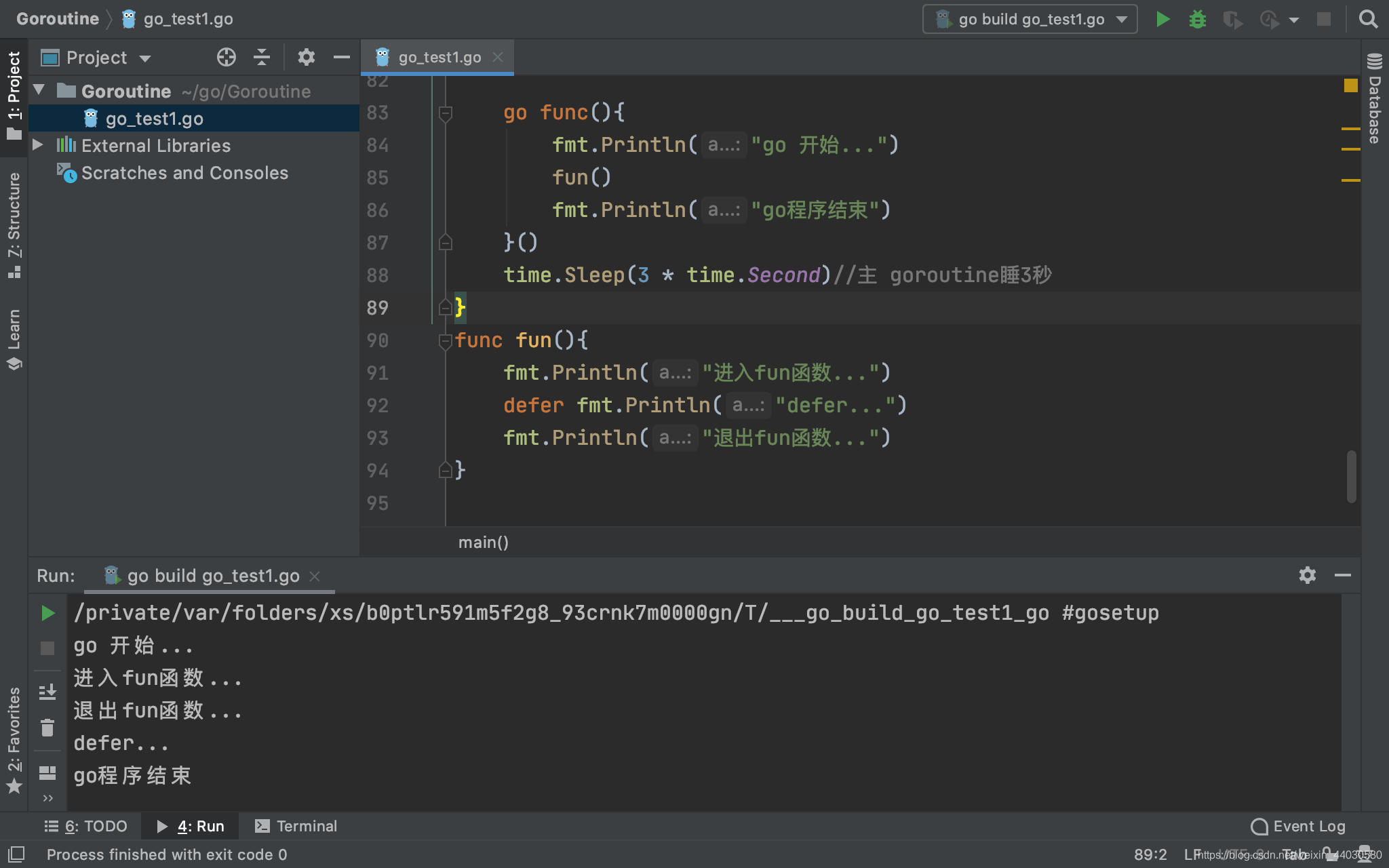The height and width of the screenshot is (868, 1389).
Task: Click the editor vertical scrollbar thumb
Action: coord(1352,476)
